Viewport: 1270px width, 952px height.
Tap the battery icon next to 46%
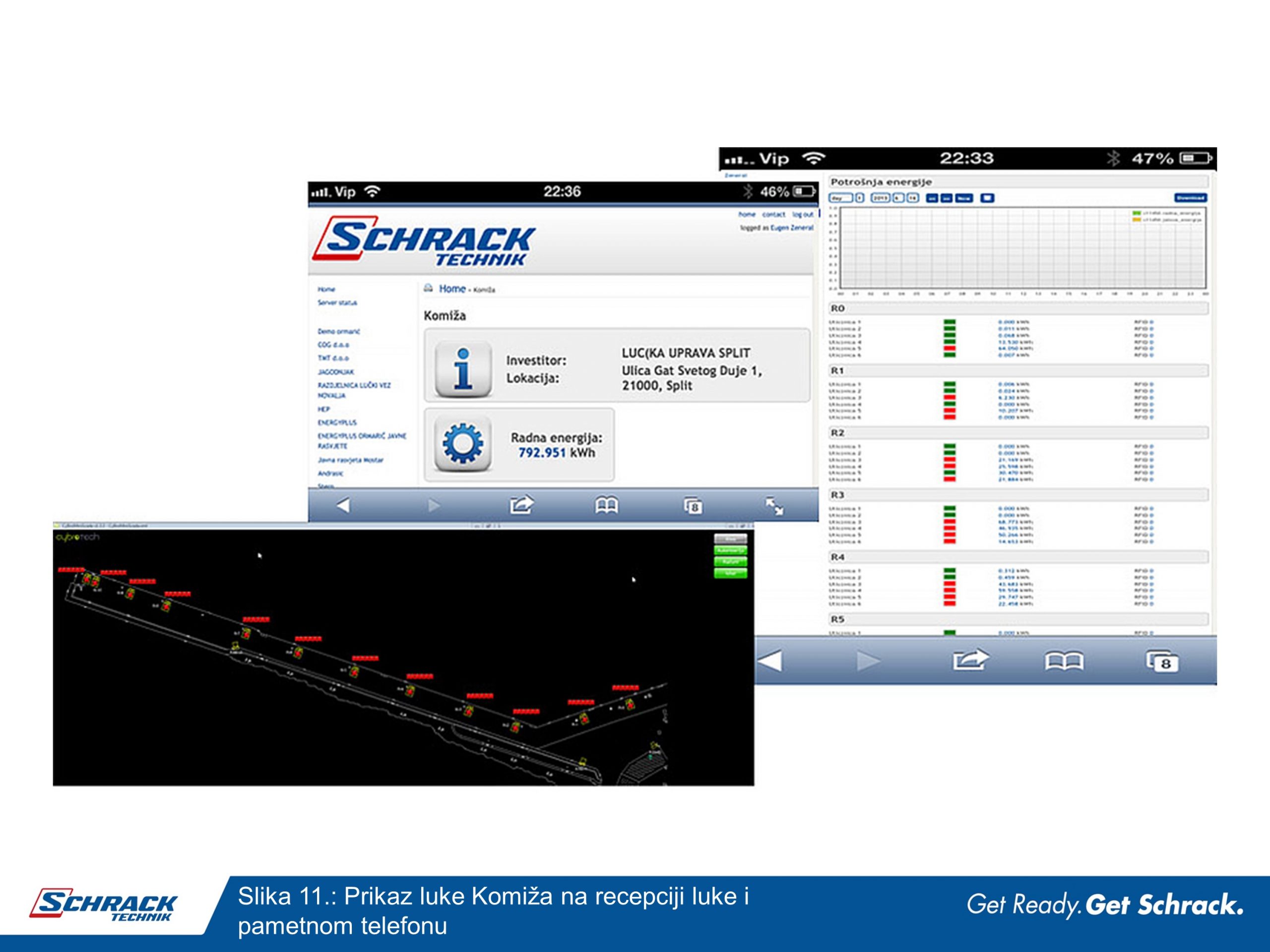click(804, 191)
